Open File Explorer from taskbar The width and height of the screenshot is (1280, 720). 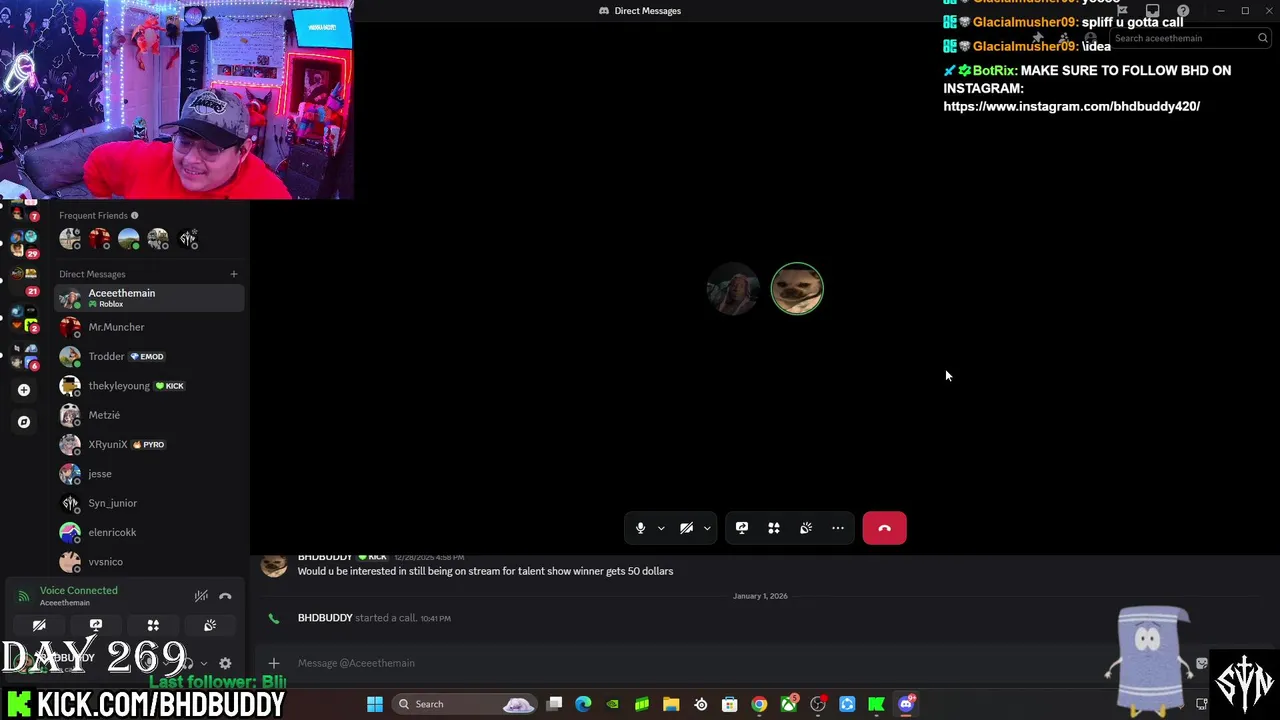coord(671,704)
